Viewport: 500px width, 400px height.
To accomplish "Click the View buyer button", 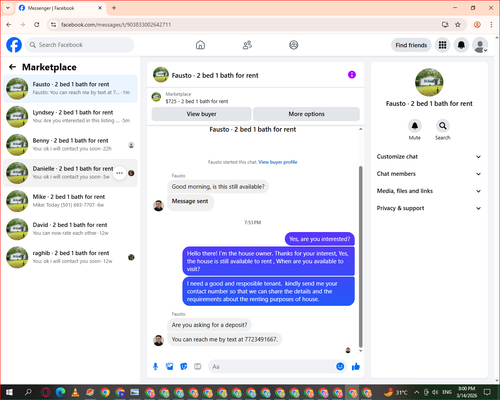I will 201,114.
